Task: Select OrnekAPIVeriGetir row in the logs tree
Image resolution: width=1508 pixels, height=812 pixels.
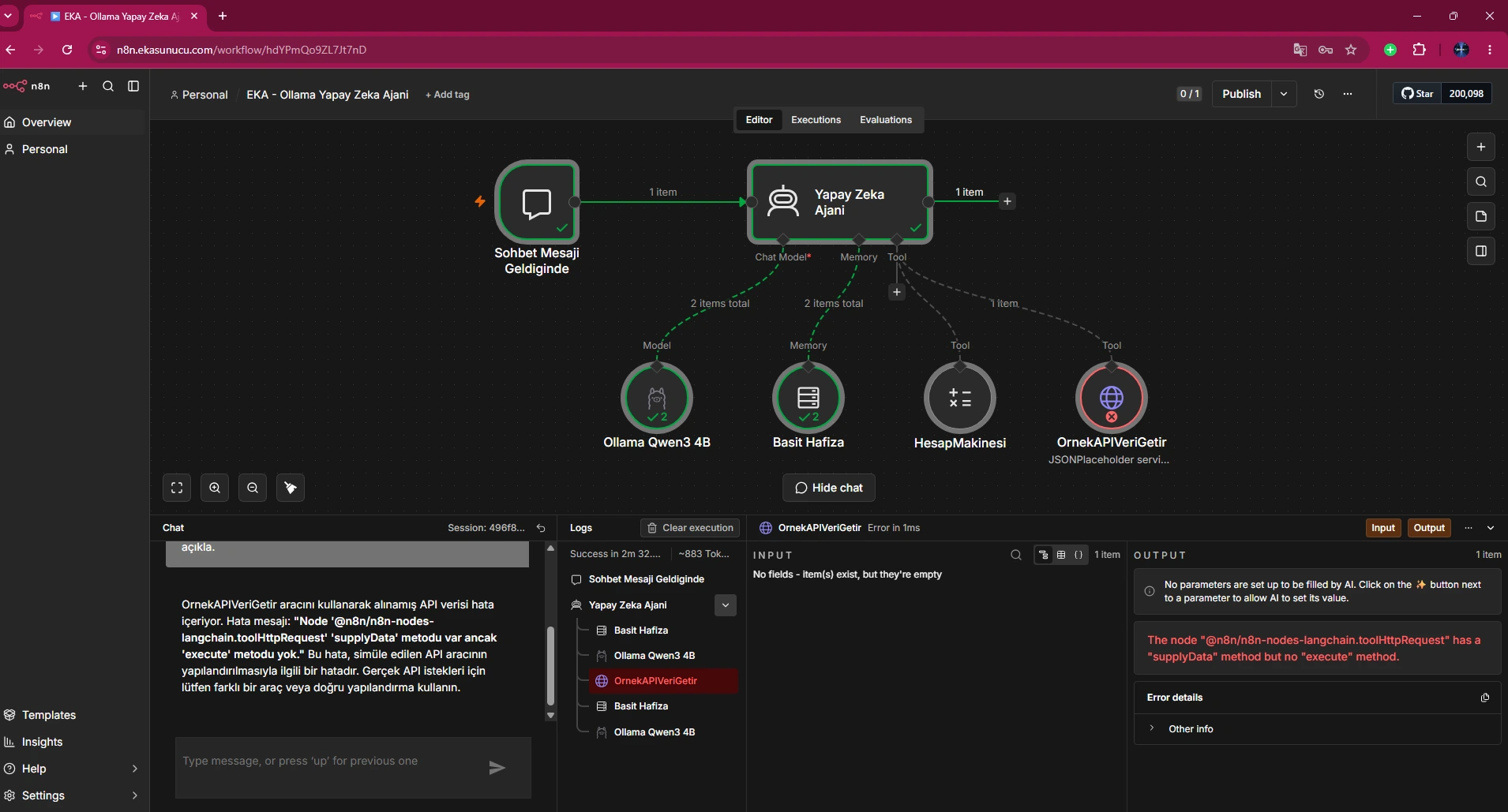Action: [x=663, y=681]
